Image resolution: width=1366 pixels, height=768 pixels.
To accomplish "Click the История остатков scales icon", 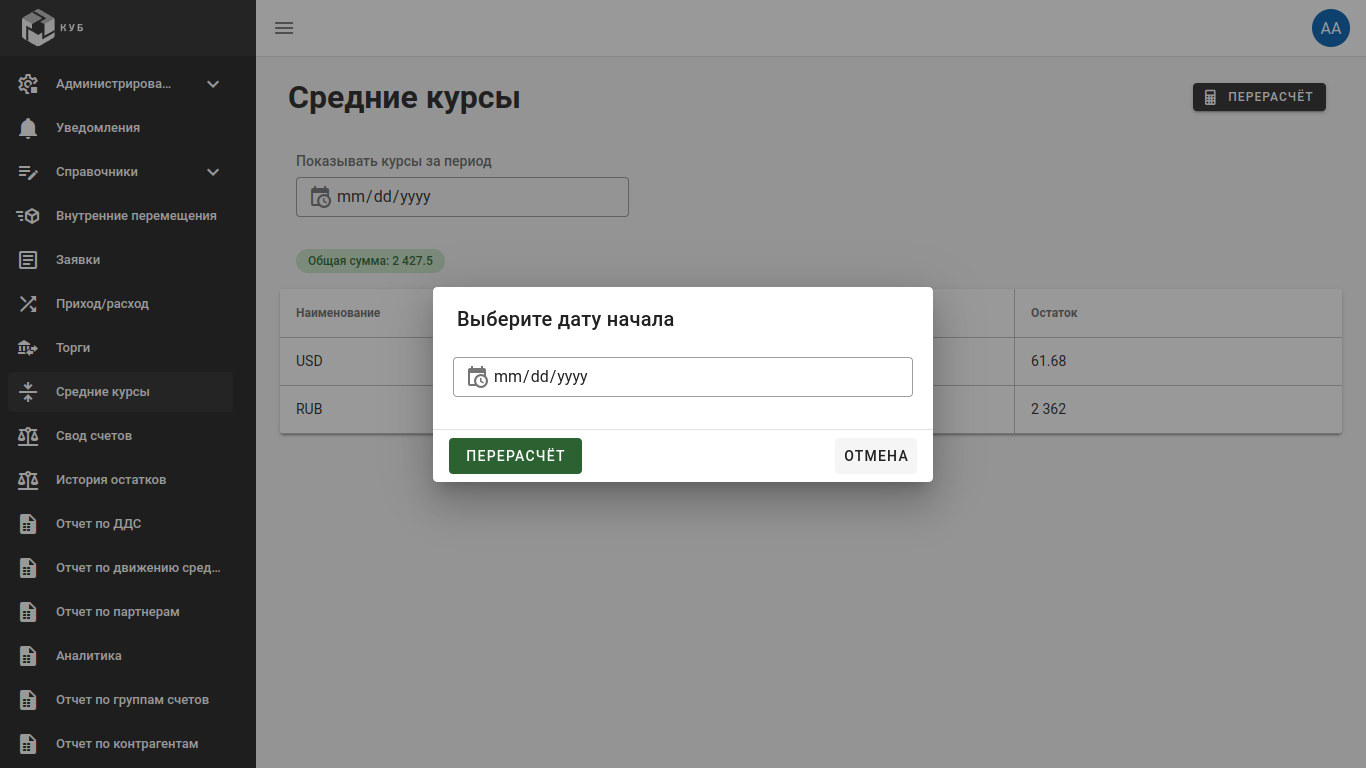I will coord(28,480).
